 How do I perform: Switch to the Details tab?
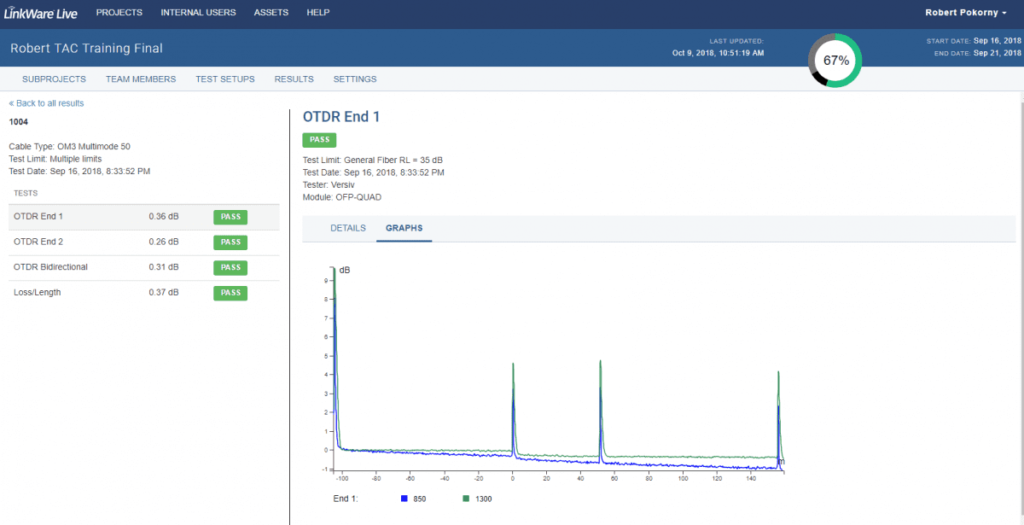[348, 228]
